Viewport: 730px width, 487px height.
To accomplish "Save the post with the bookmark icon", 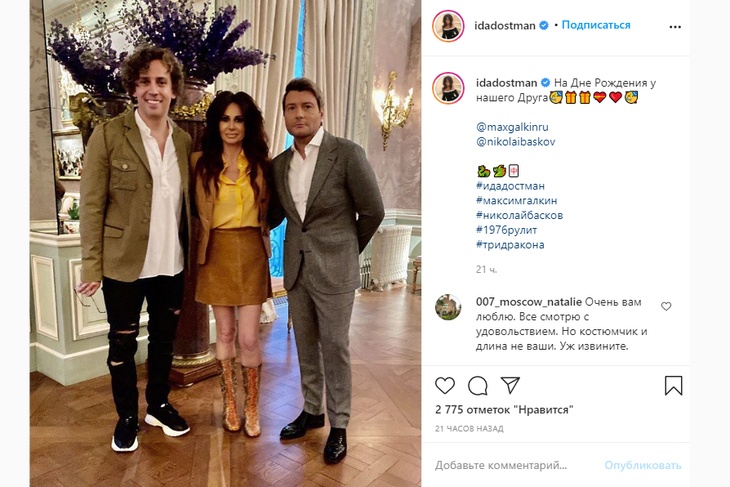I will point(673,386).
